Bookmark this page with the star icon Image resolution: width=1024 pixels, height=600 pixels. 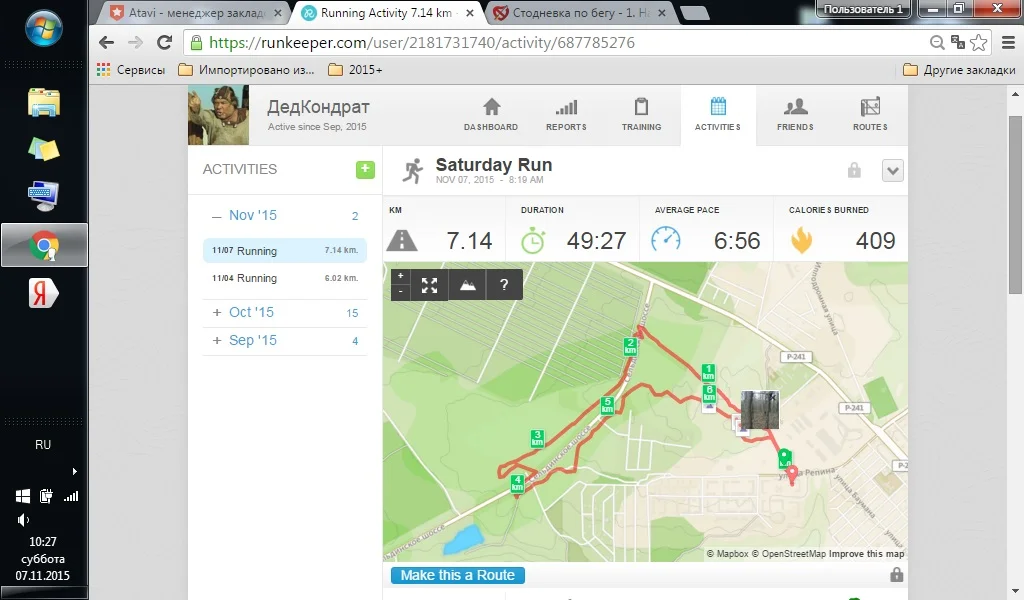978,43
